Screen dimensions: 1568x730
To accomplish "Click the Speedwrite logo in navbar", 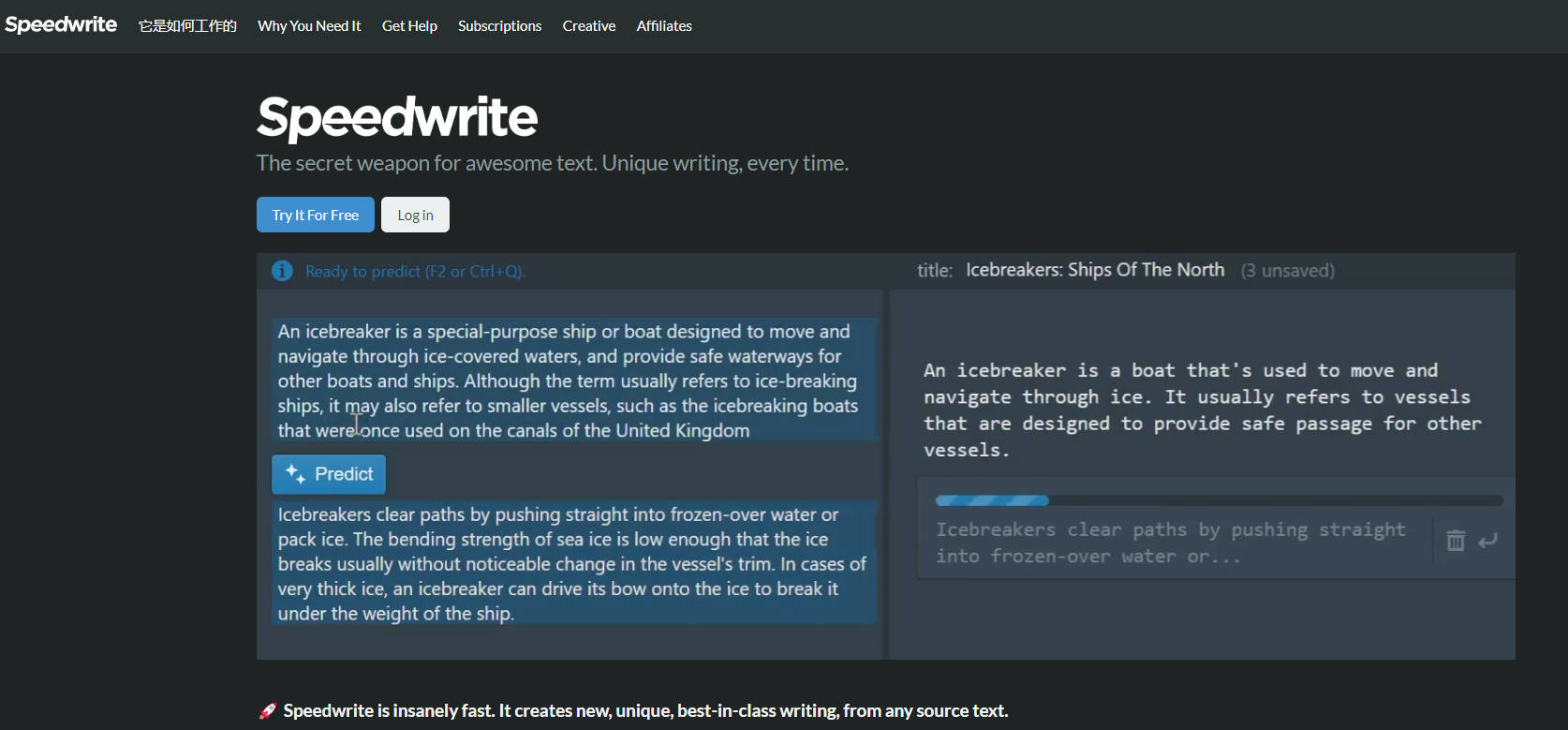I will coord(61,24).
